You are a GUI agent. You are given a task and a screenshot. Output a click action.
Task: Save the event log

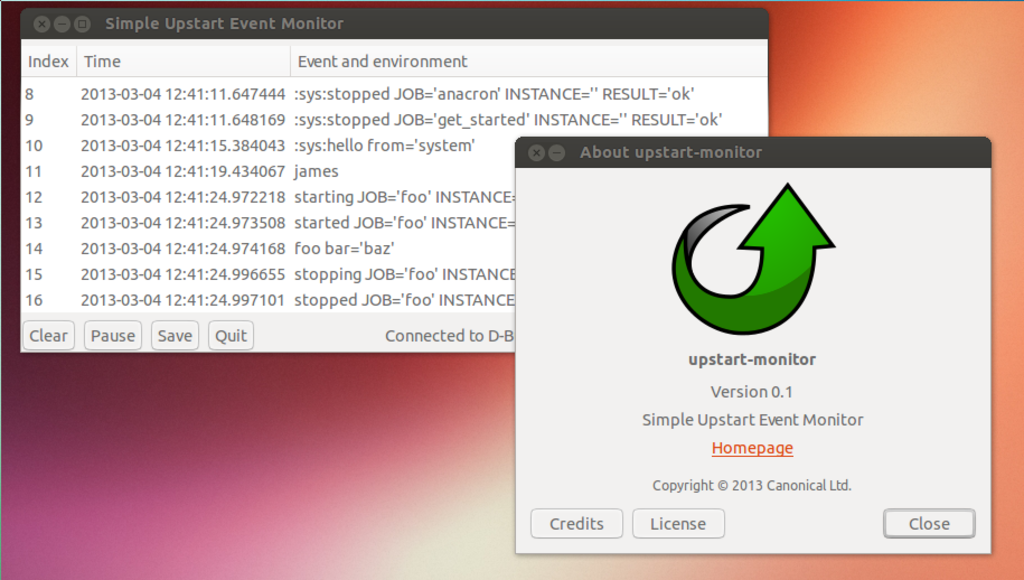click(x=174, y=336)
